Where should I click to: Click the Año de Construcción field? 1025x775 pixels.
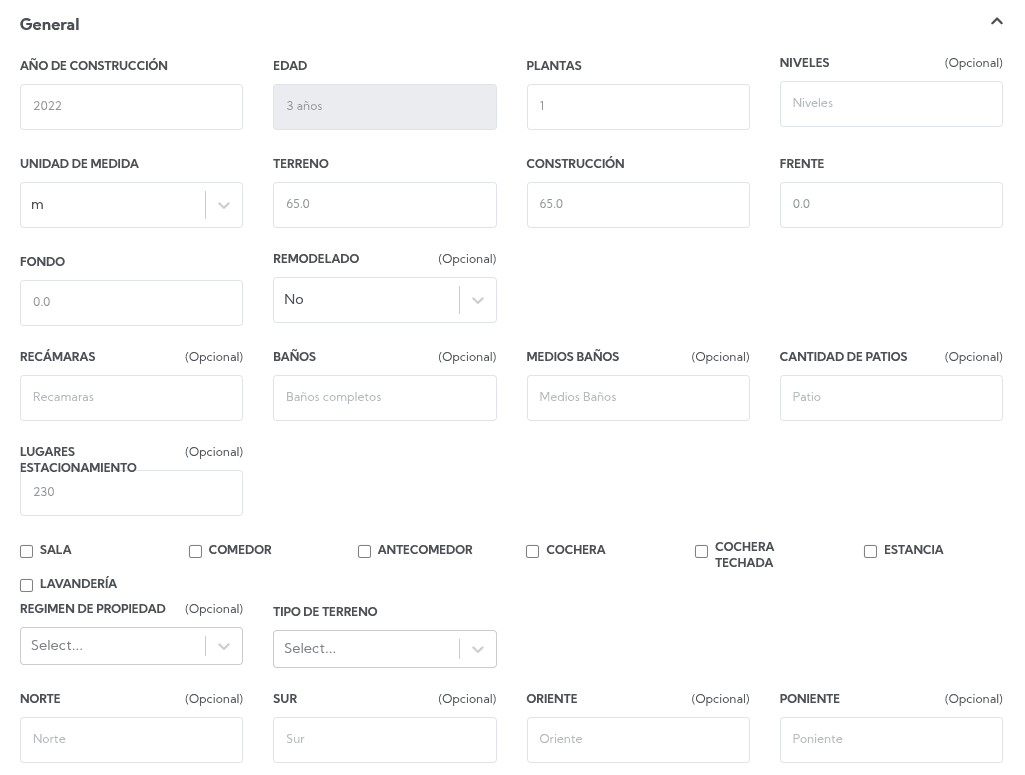pyautogui.click(x=131, y=107)
